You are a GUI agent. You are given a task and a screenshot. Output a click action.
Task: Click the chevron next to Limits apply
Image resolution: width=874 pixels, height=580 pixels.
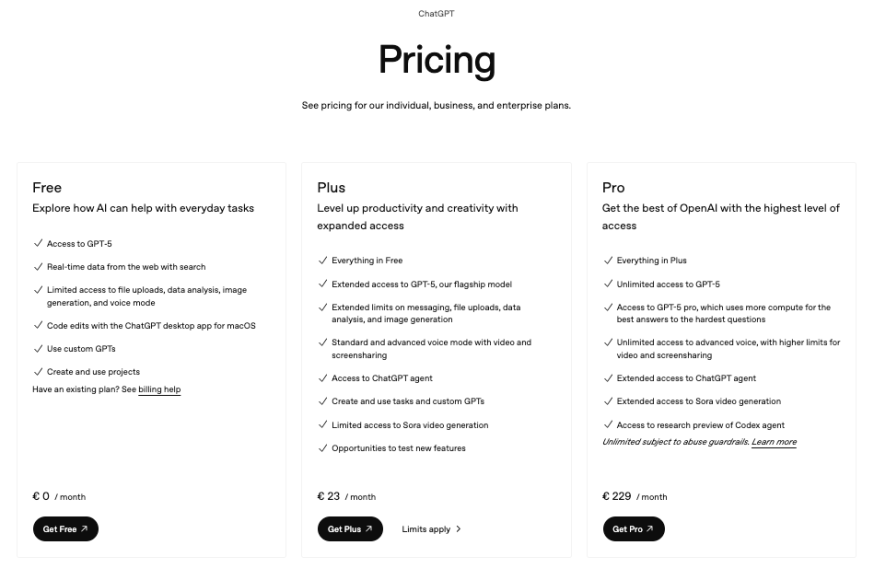pos(458,529)
